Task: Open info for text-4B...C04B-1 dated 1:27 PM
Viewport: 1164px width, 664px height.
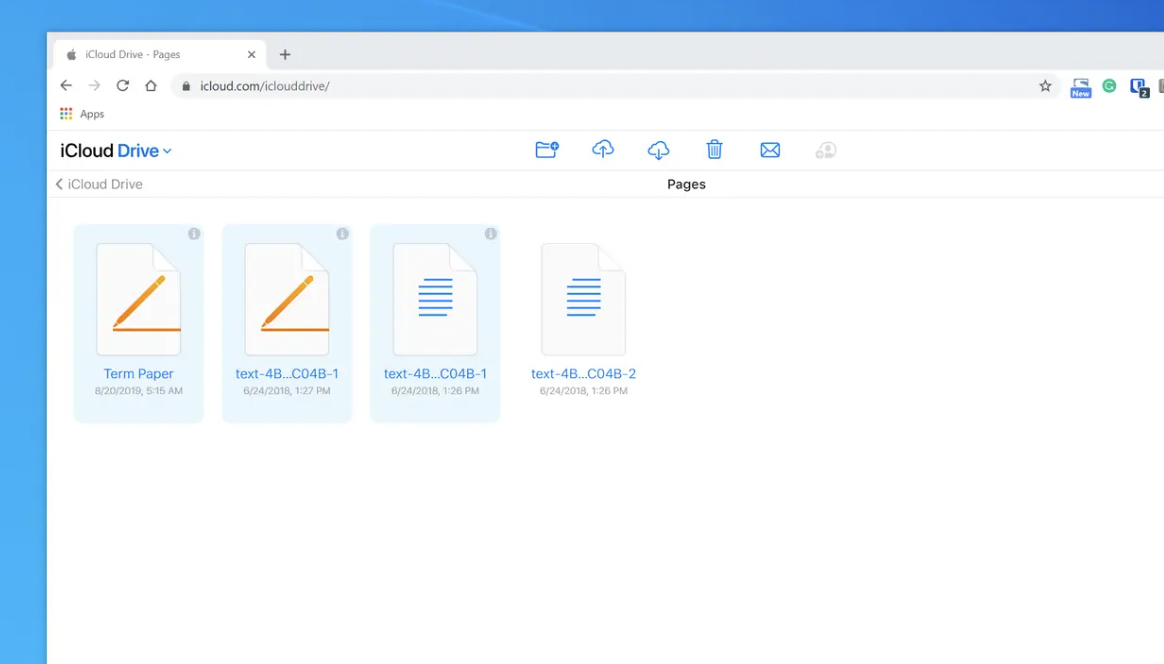Action: [342, 234]
